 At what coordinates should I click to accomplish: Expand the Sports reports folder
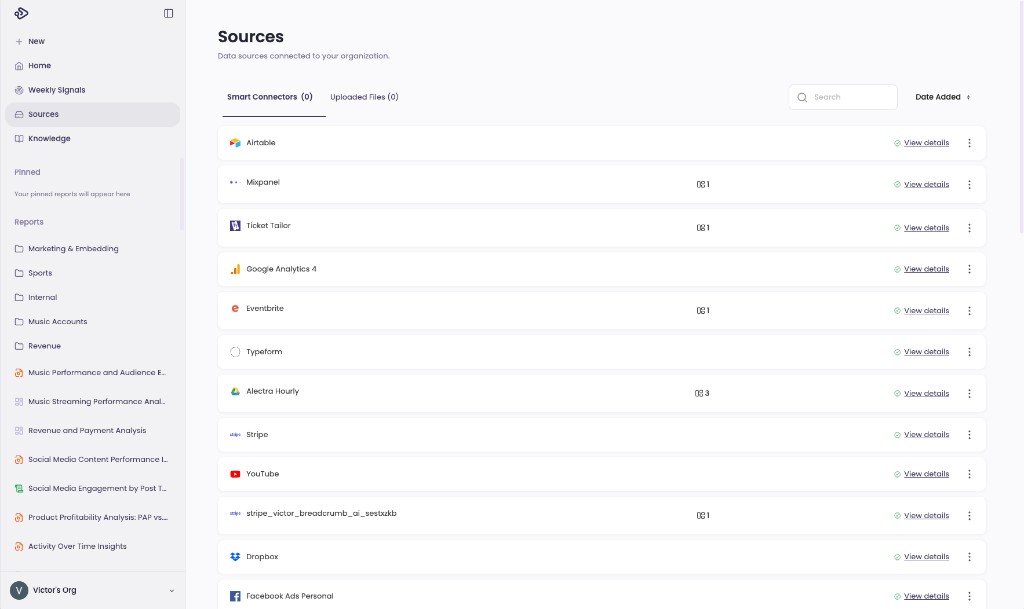(x=33, y=273)
